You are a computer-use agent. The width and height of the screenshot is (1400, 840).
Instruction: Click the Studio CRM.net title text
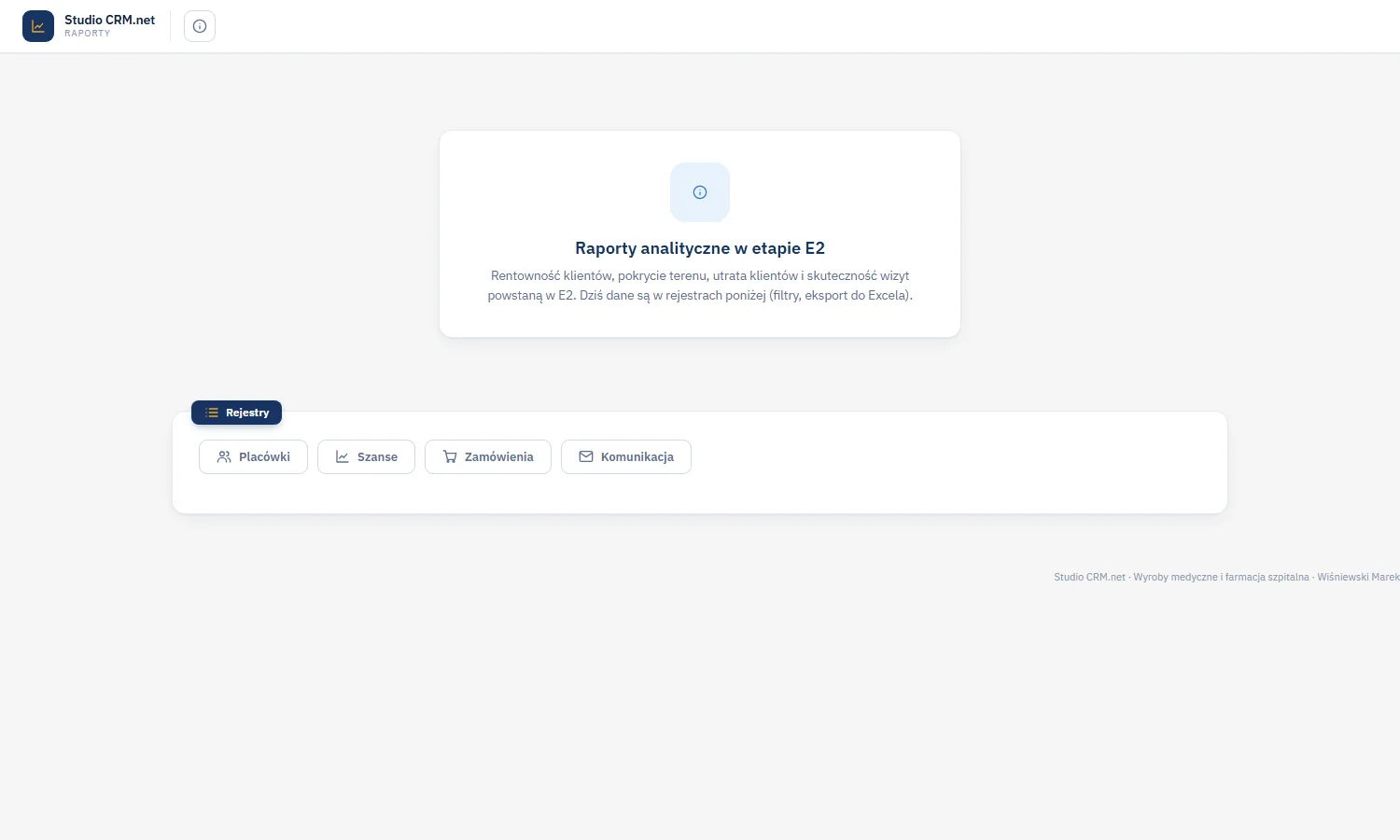(110, 20)
